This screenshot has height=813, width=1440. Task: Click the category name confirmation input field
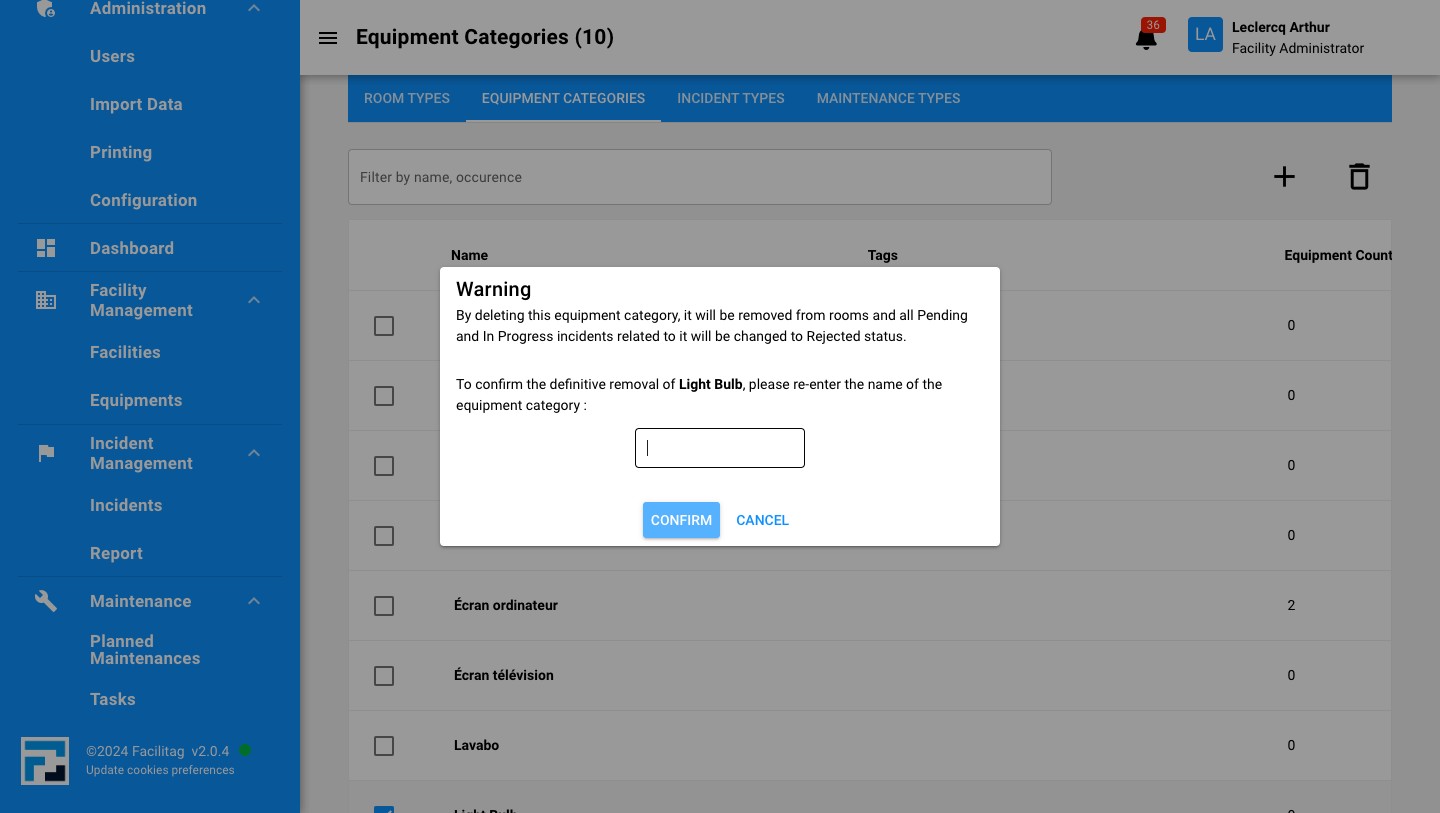click(719, 448)
